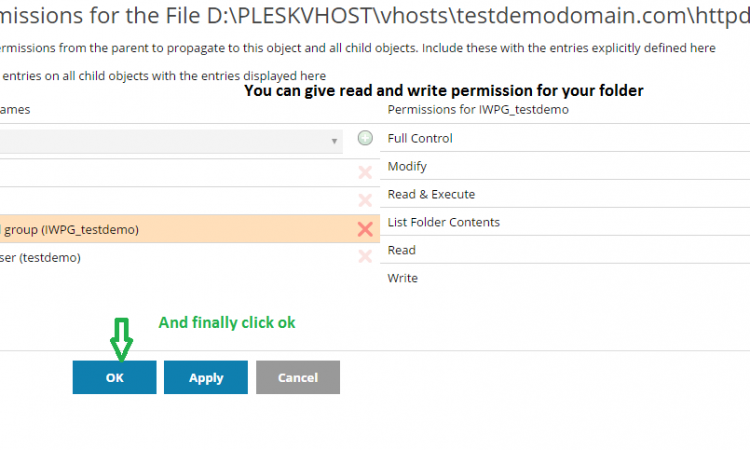
Task: Select the Read & Execute permission
Action: (565, 194)
